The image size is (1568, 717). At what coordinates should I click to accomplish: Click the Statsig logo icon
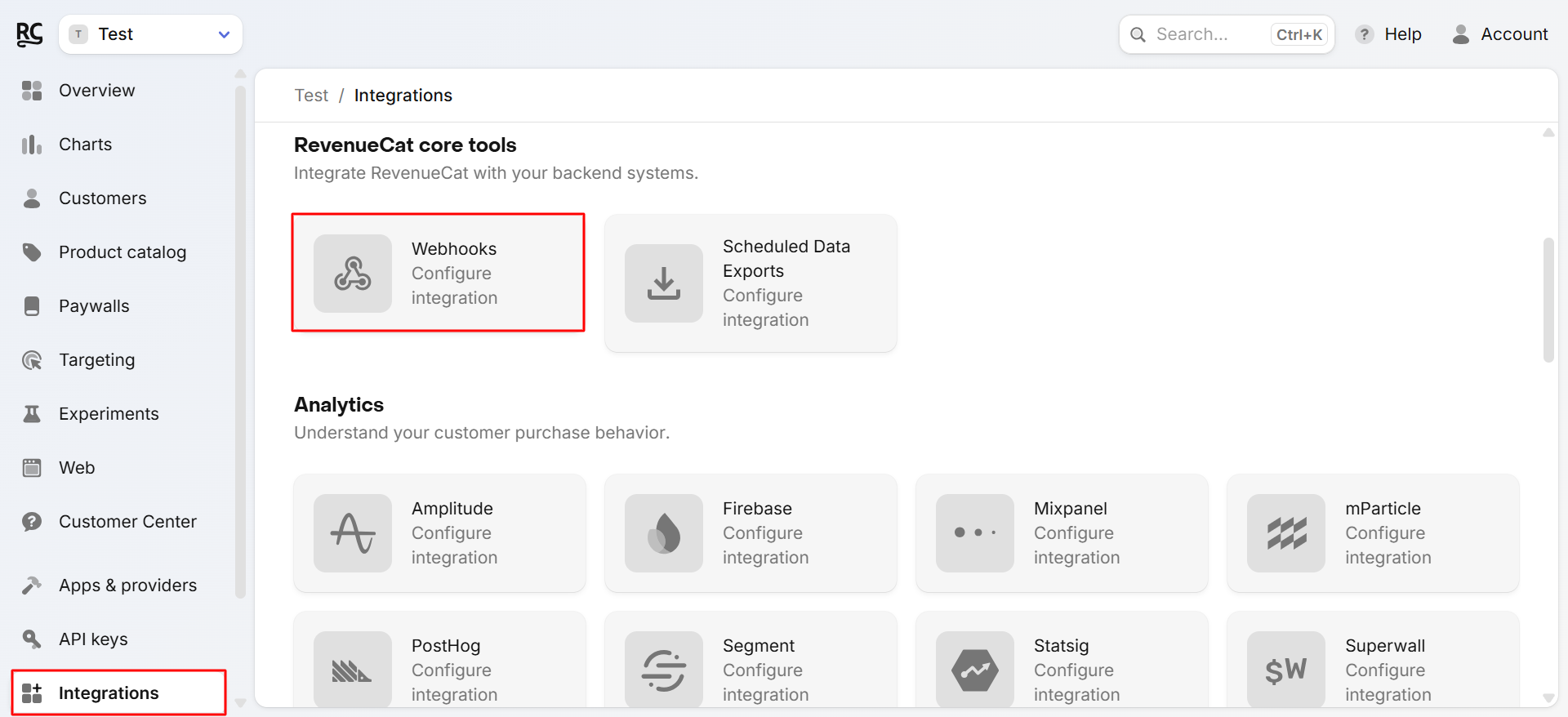coord(975,670)
